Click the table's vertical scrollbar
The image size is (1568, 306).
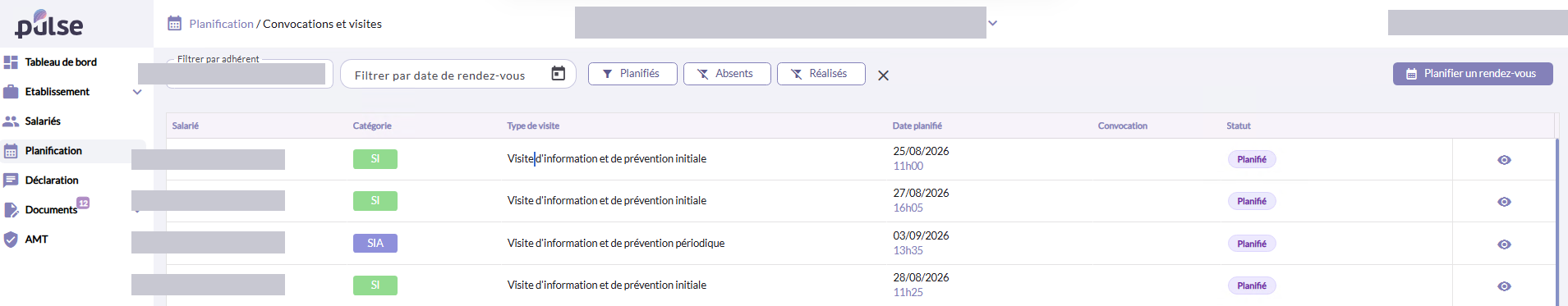coord(1557,222)
